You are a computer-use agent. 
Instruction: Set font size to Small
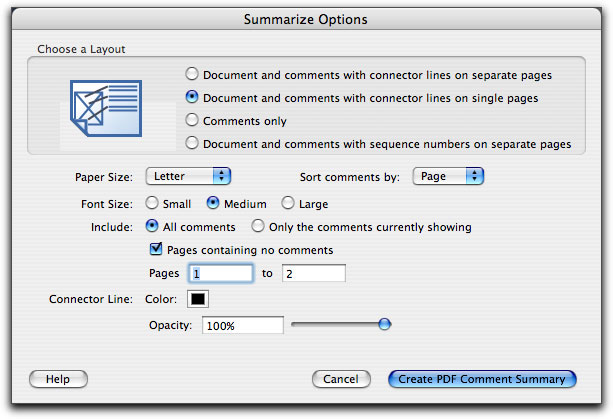click(x=154, y=203)
